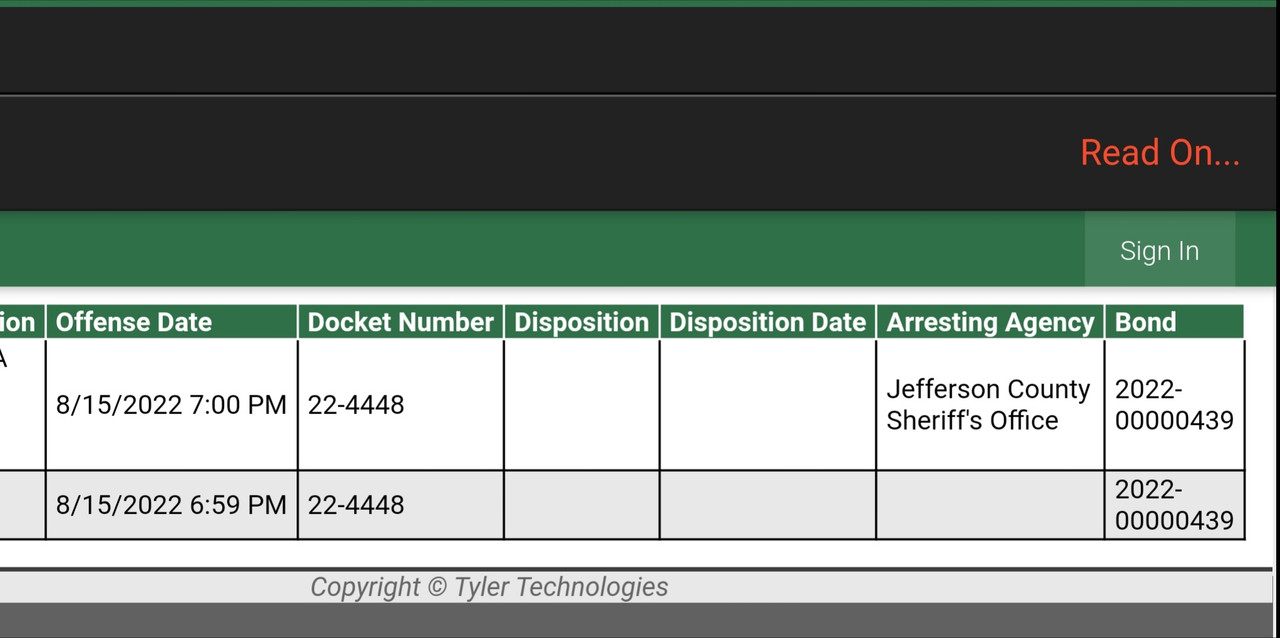Select empty Arresting Agency cell in second row

tap(990, 505)
